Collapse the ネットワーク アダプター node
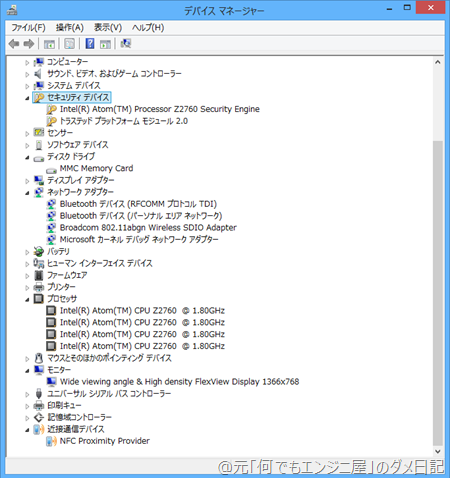 pyautogui.click(x=27, y=193)
